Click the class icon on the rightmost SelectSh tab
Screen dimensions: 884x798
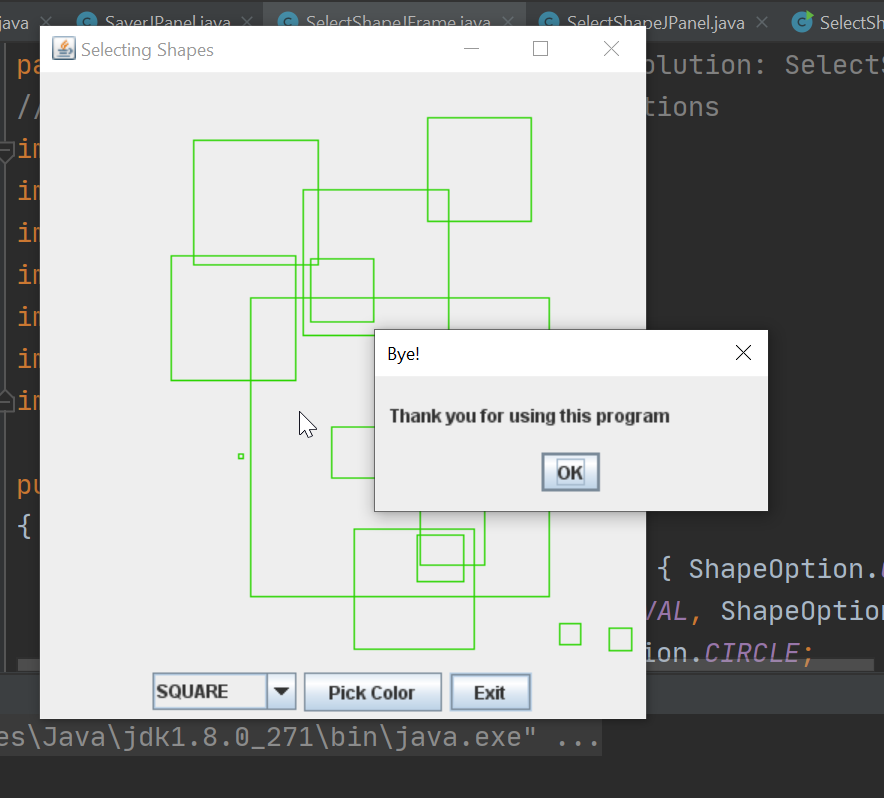801,21
